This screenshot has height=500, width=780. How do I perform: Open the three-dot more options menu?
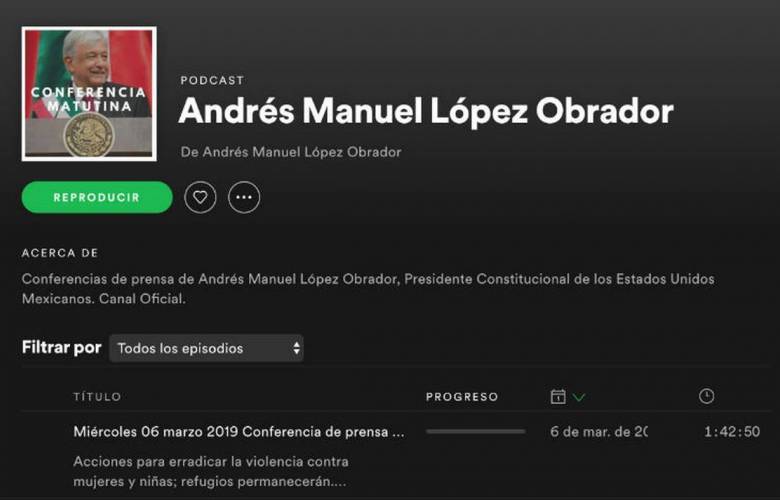click(244, 198)
